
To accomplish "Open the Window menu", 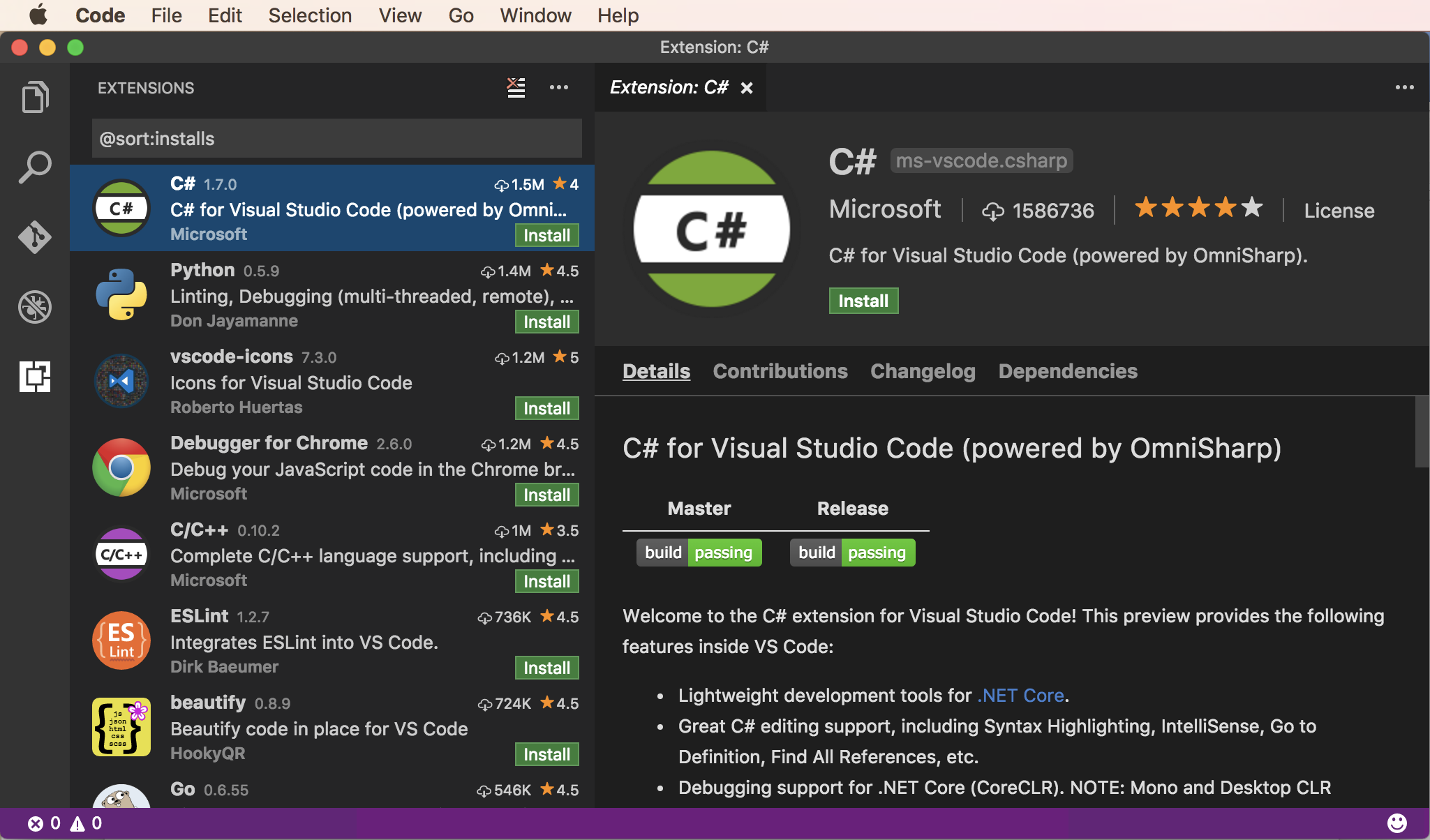I will click(x=535, y=15).
